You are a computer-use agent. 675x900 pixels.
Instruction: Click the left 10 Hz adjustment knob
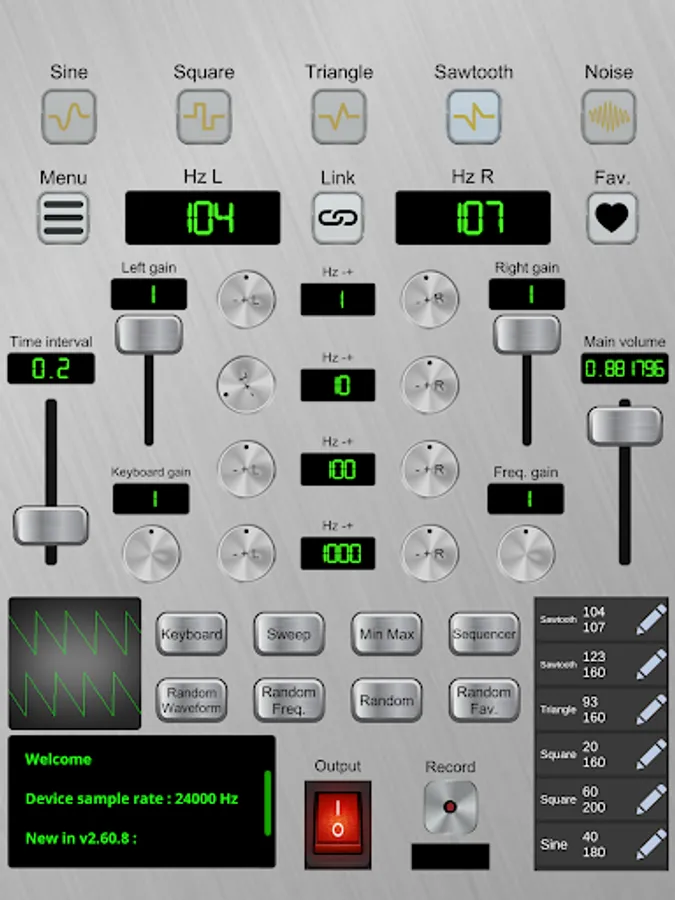pos(247,385)
